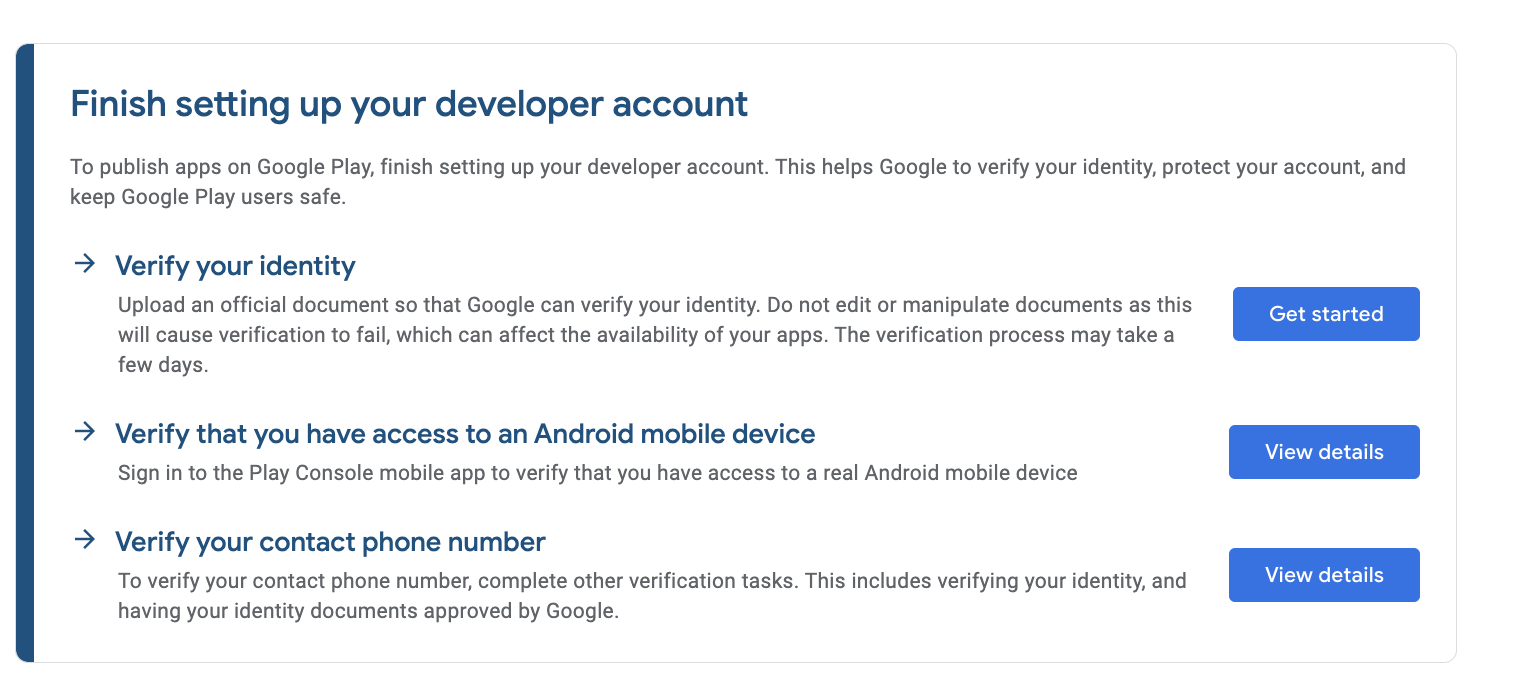View details for Android mobile device verification

click(x=1324, y=452)
